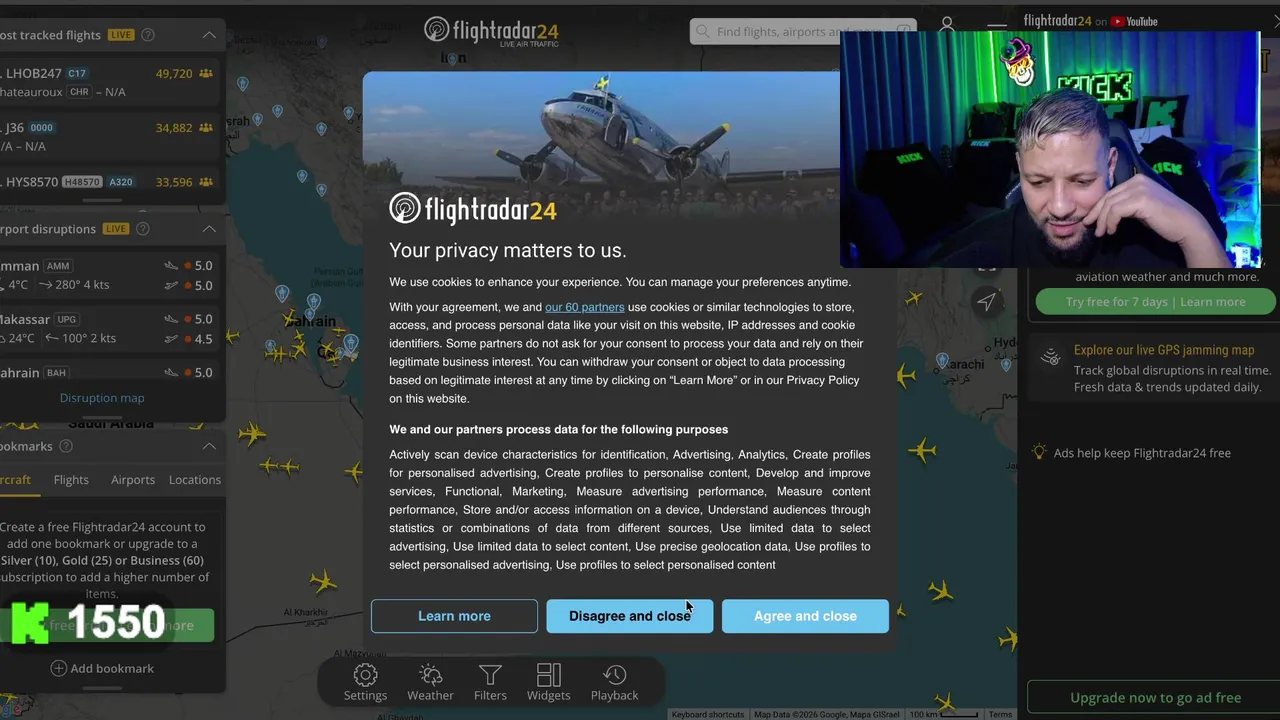Click viewers icon beside 34,882
Screen dimensions: 1280x720
click(206, 128)
